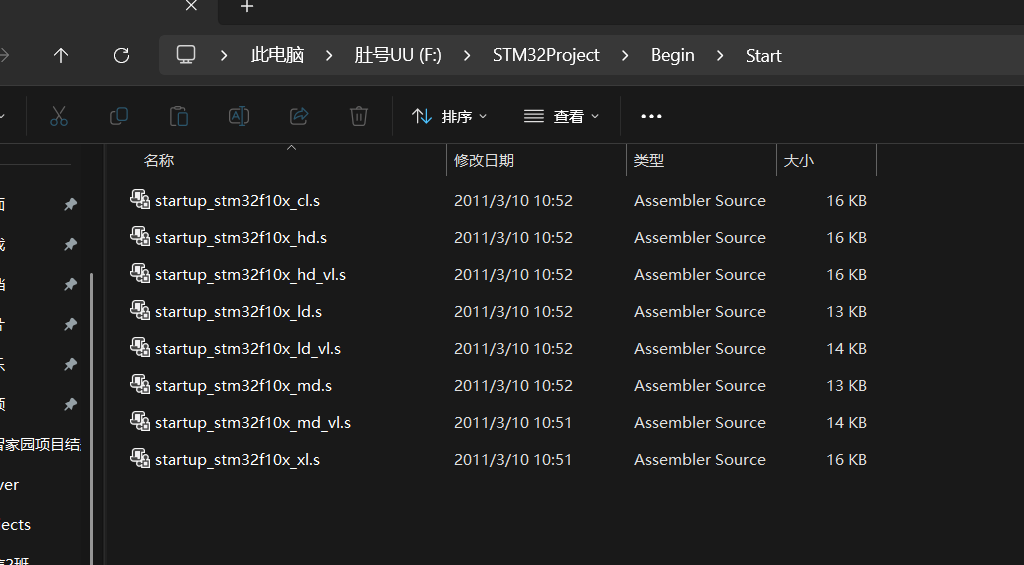Open the 排序 sort dropdown

[x=449, y=116]
